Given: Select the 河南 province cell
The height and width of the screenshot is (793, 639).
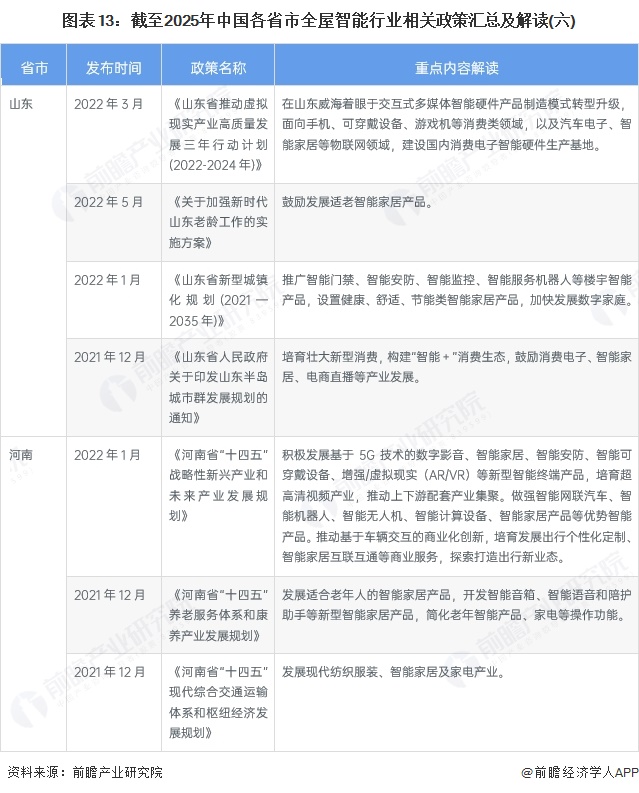Looking at the screenshot, I should pos(21,454).
